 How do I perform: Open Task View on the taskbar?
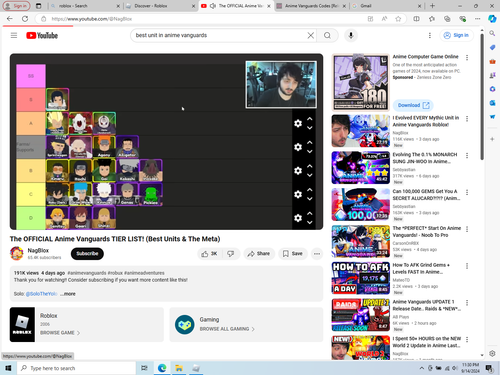pyautogui.click(x=144, y=368)
